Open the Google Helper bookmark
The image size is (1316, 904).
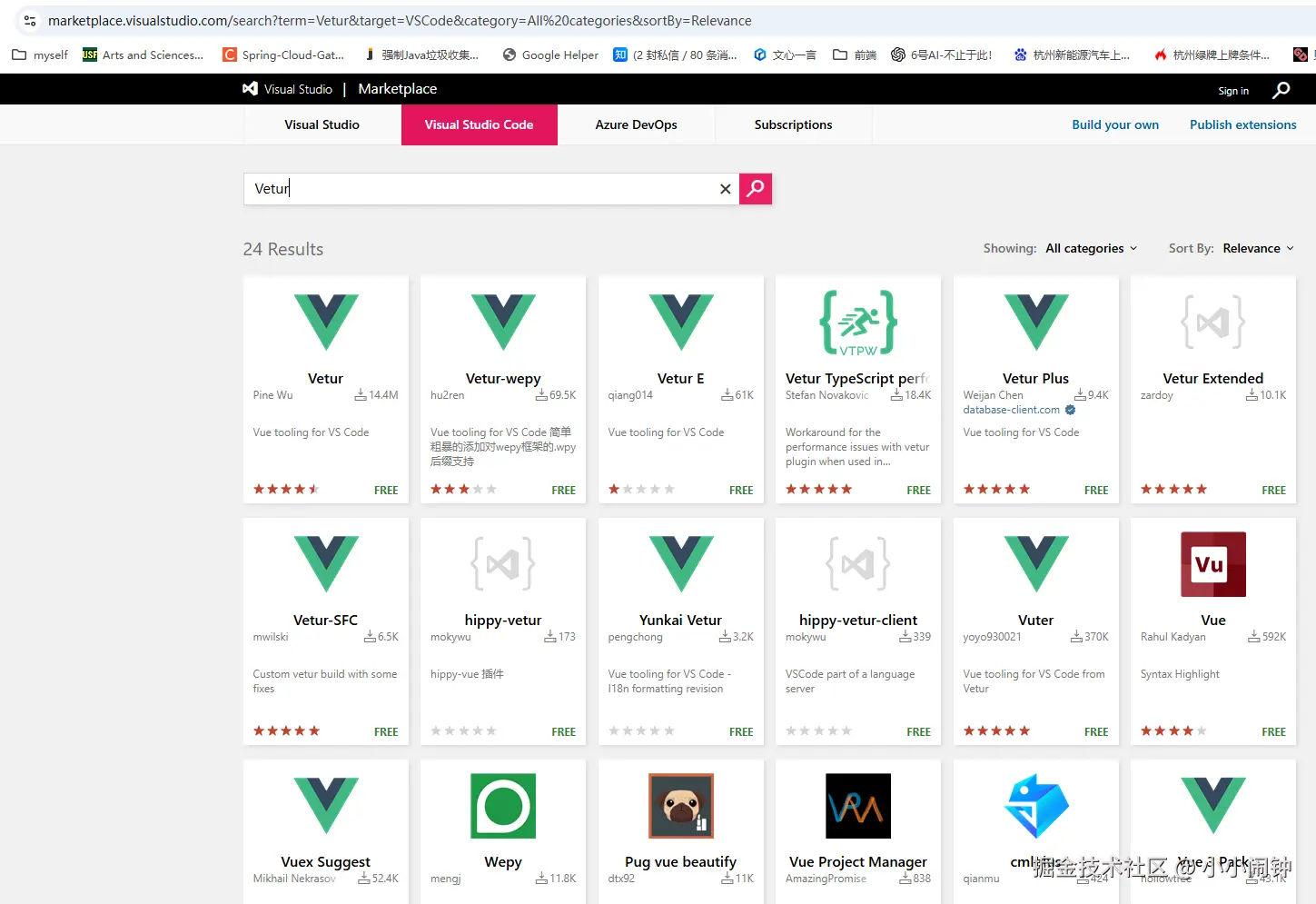coord(550,55)
